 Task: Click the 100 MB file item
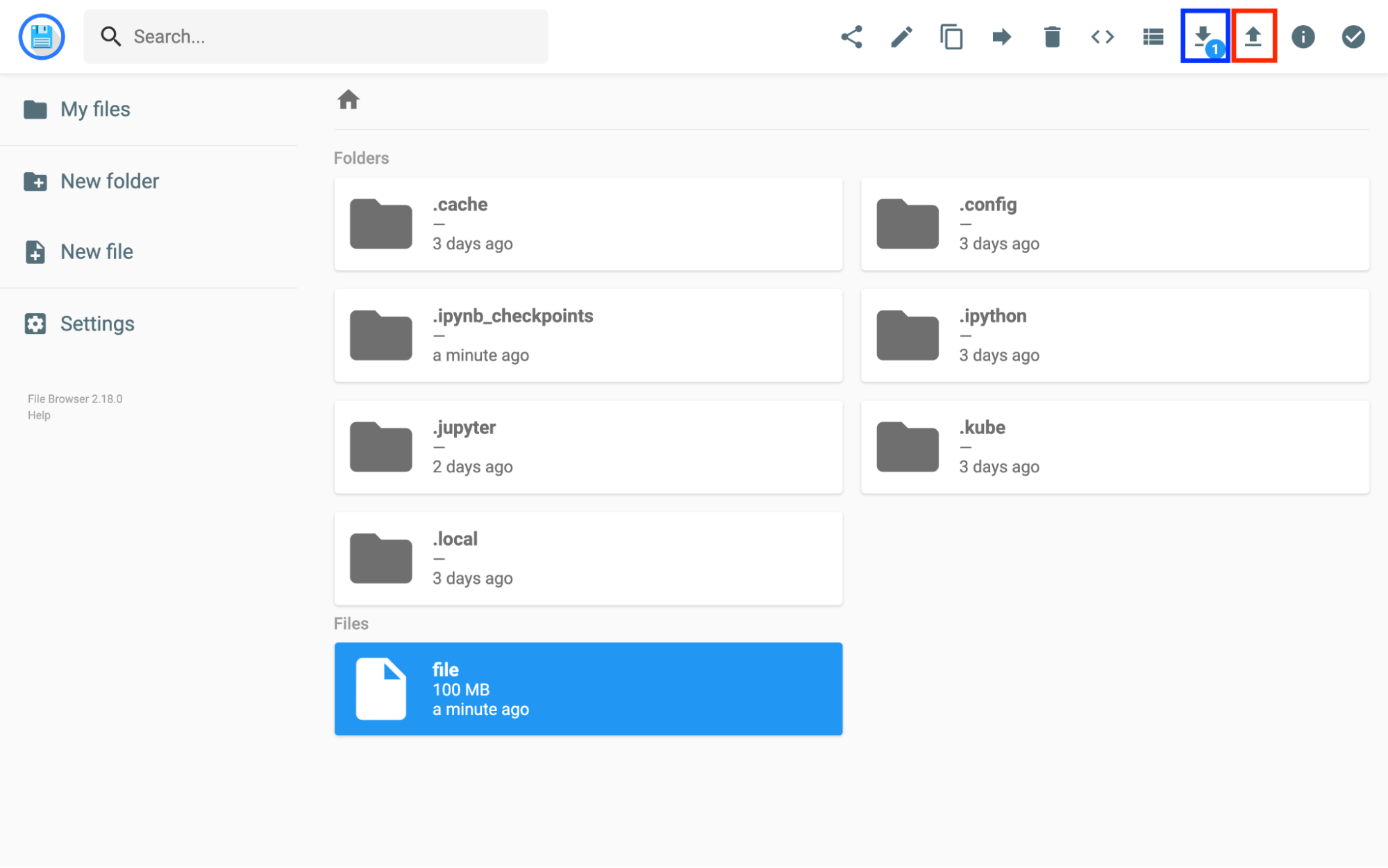[x=588, y=689]
